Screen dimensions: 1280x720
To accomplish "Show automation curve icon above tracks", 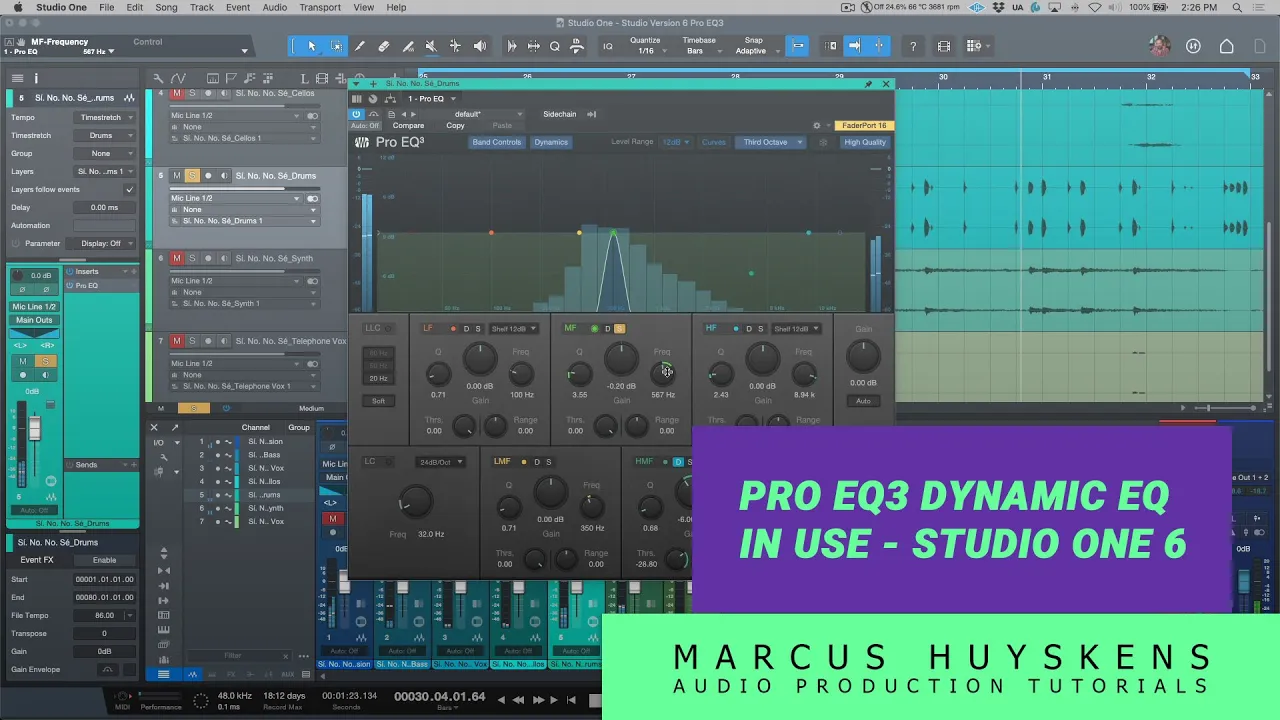I will click(178, 78).
